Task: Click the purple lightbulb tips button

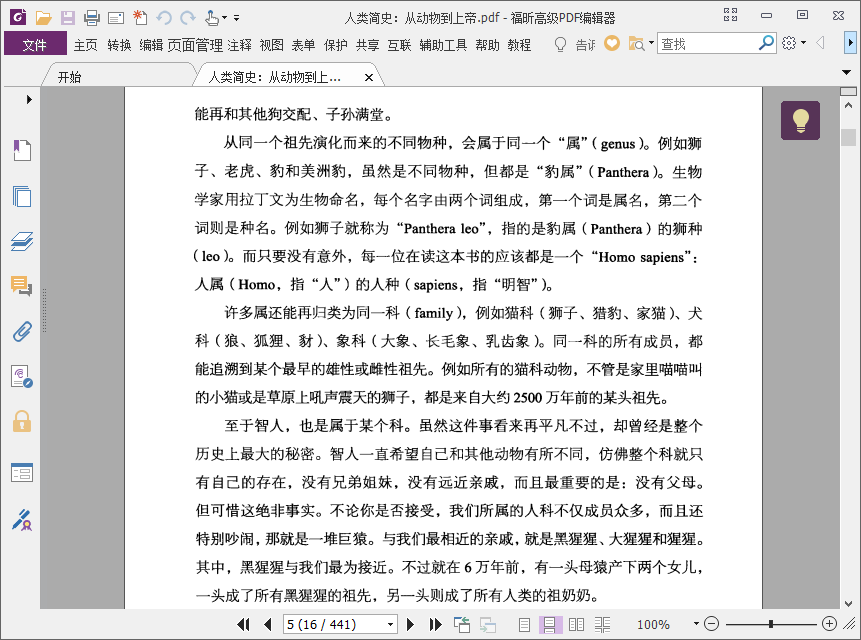Action: coord(800,120)
